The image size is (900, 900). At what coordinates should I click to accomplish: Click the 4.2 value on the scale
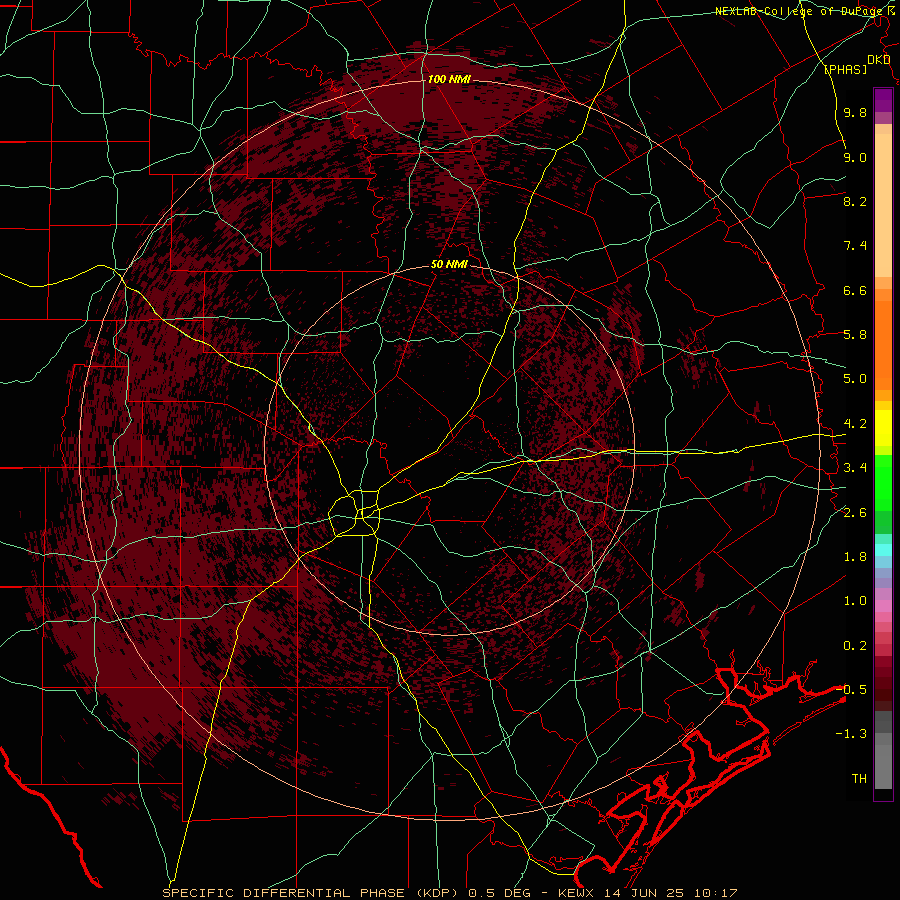855,424
